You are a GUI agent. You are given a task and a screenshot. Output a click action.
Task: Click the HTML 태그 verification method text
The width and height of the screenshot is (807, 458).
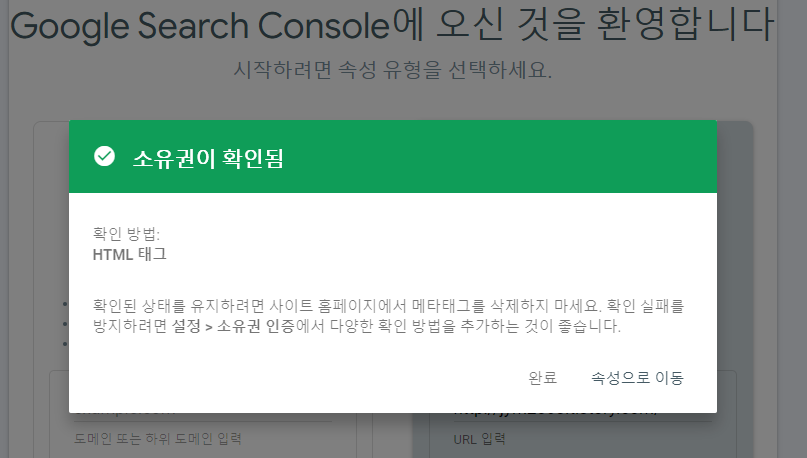coord(130,254)
